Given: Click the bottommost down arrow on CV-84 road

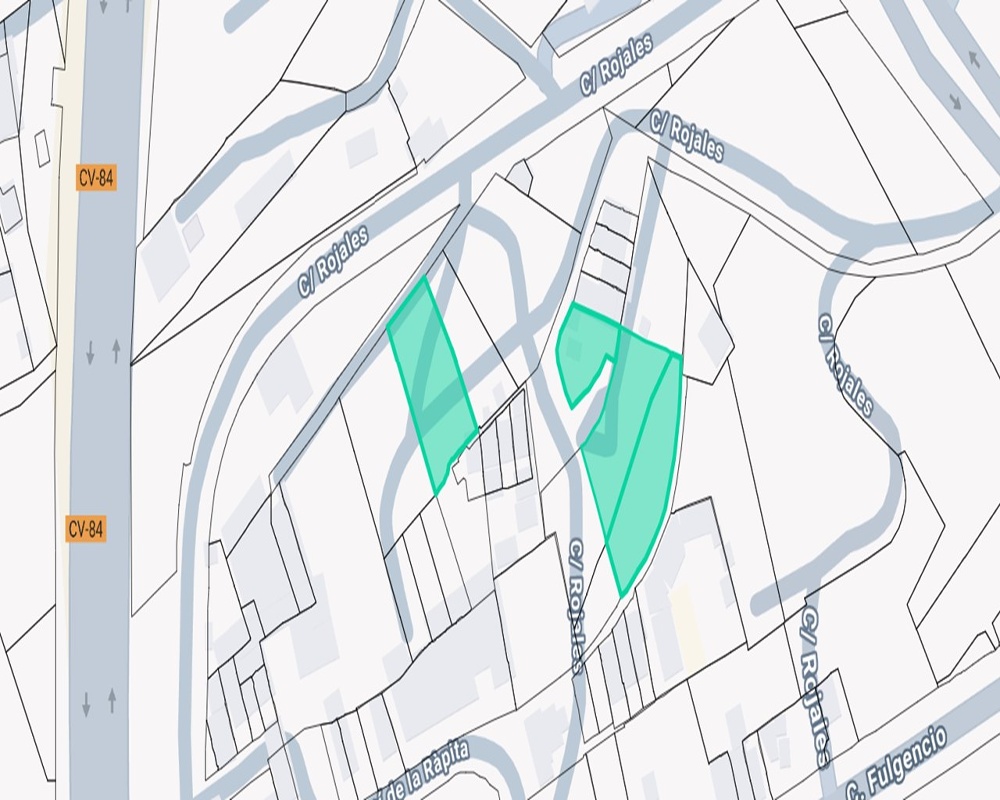Looking at the screenshot, I should (x=87, y=704).
